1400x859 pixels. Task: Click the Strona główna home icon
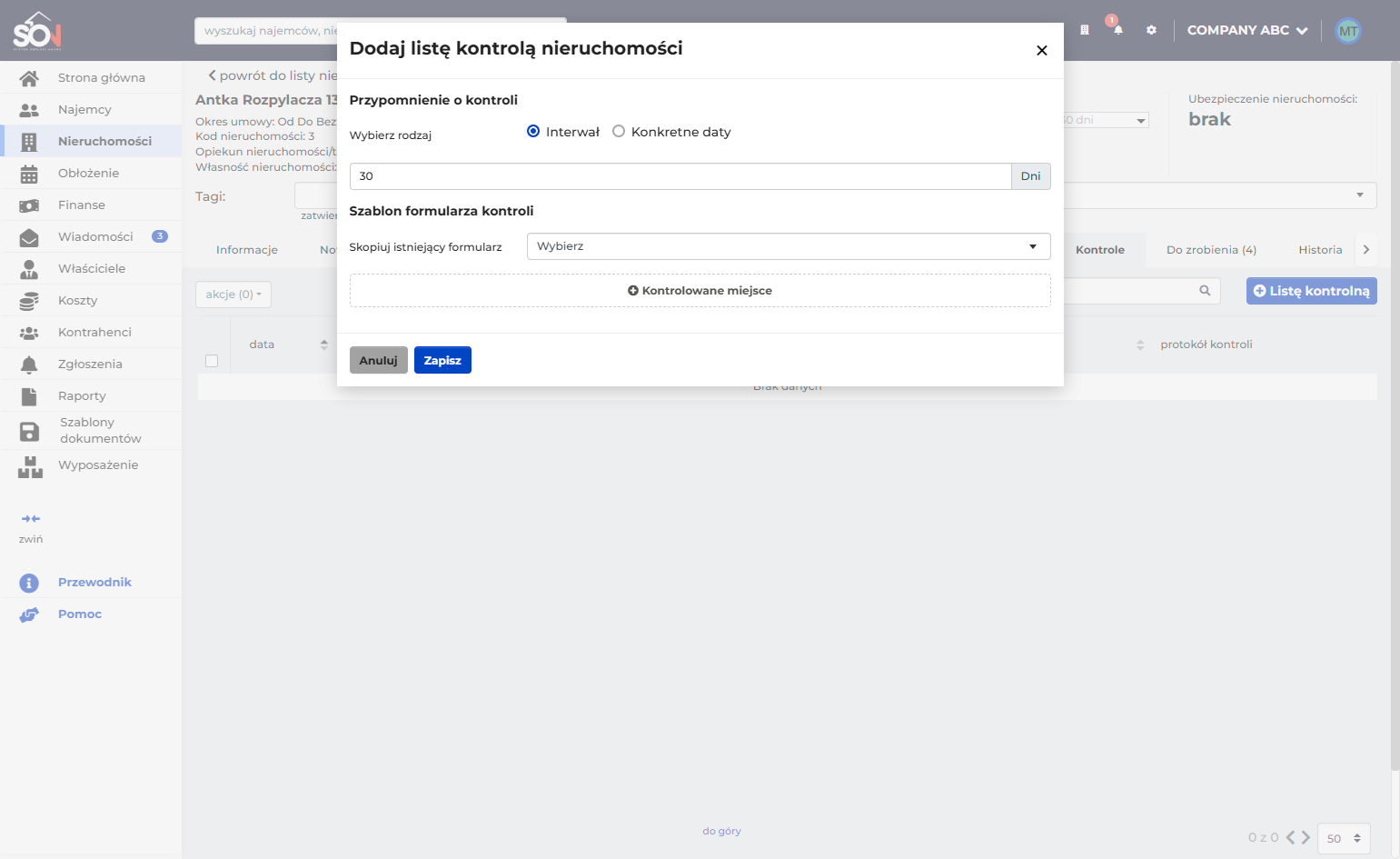coord(29,78)
